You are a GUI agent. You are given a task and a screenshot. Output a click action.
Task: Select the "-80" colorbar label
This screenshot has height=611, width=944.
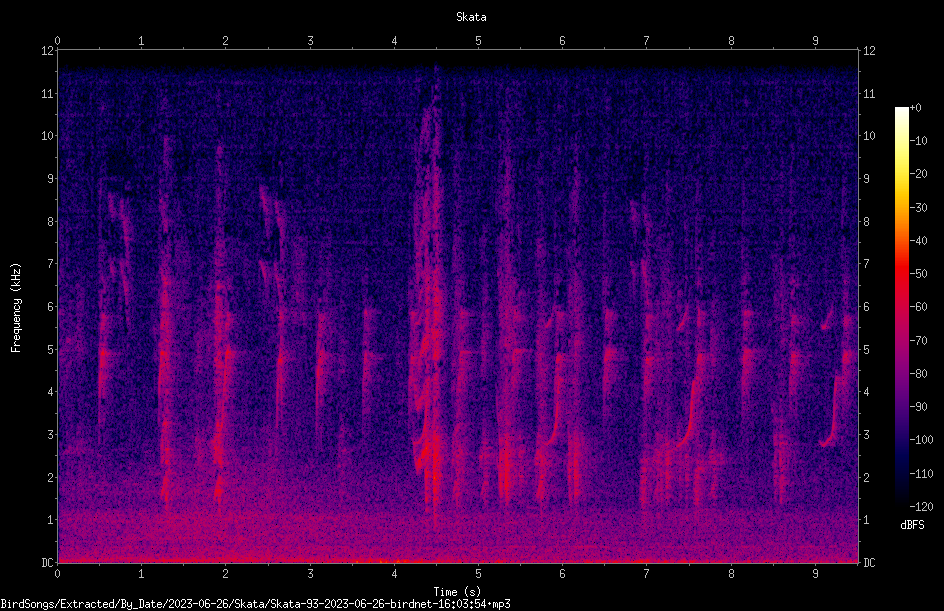tap(919, 374)
